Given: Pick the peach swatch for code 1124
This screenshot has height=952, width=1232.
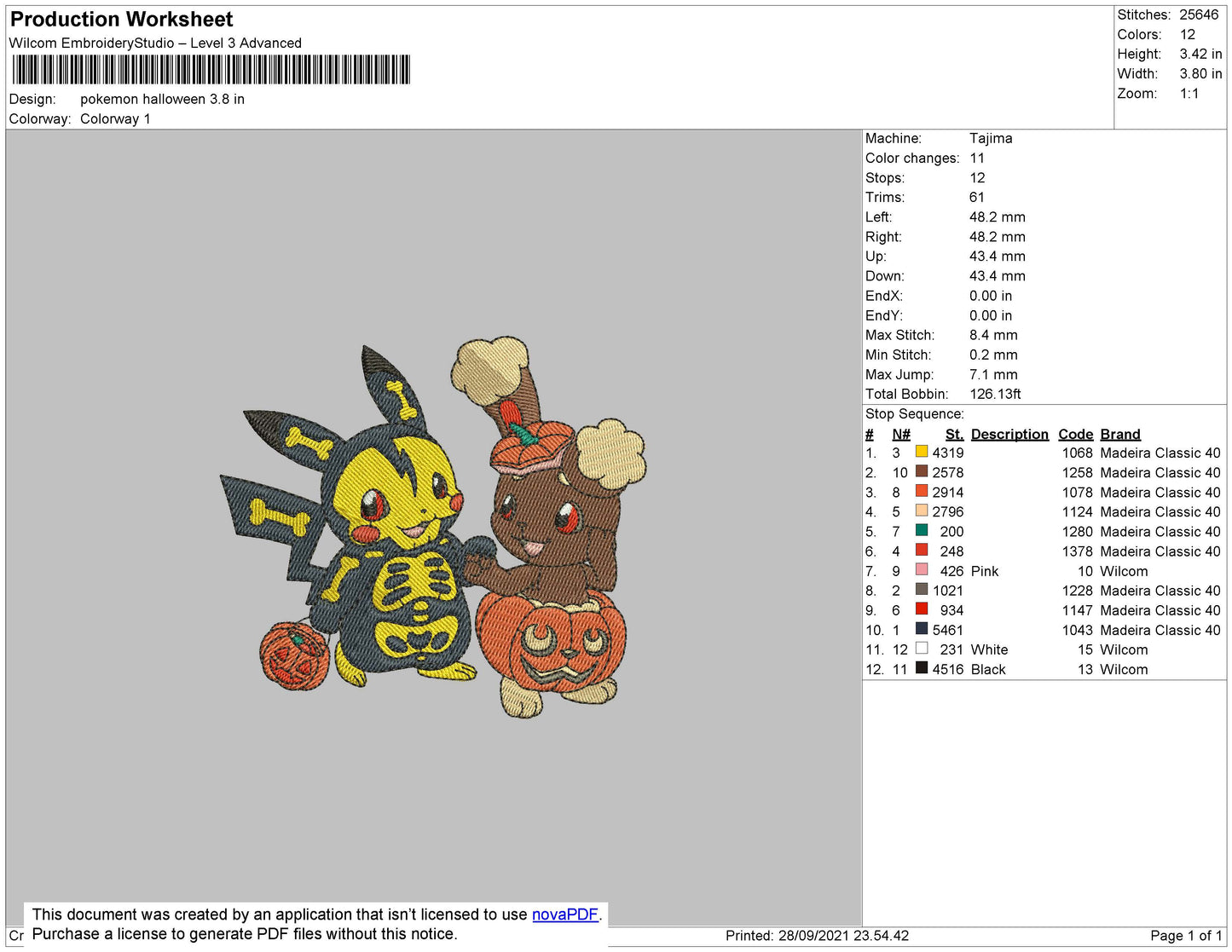Looking at the screenshot, I should point(922,511).
